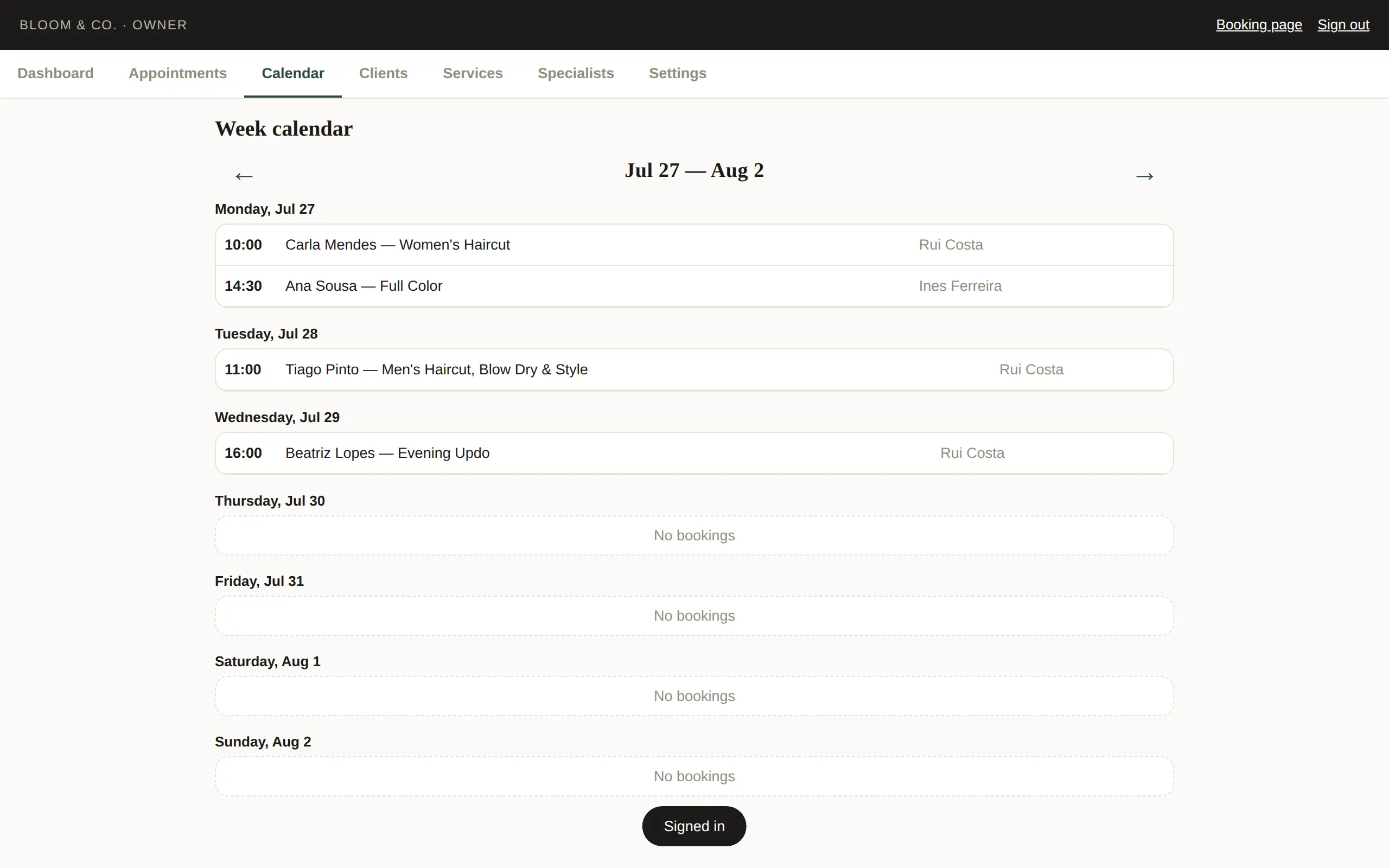Click the Saturday, Aug 1 day heading
The image size is (1389, 868).
pyautogui.click(x=267, y=661)
